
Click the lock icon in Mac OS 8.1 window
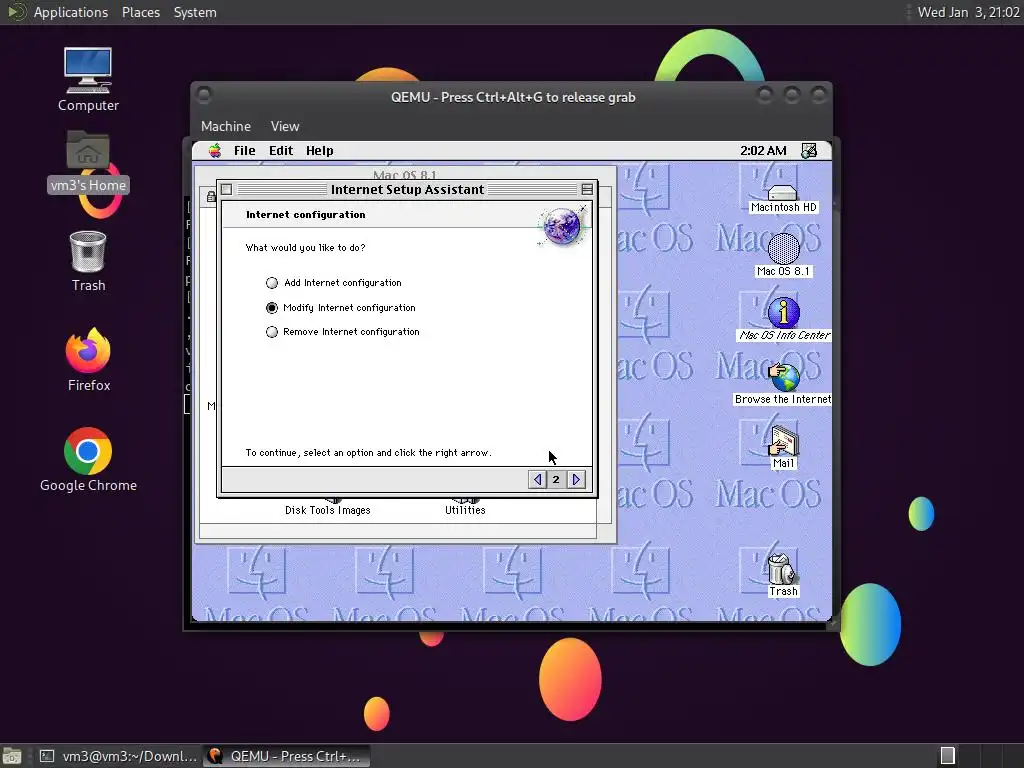pos(211,196)
